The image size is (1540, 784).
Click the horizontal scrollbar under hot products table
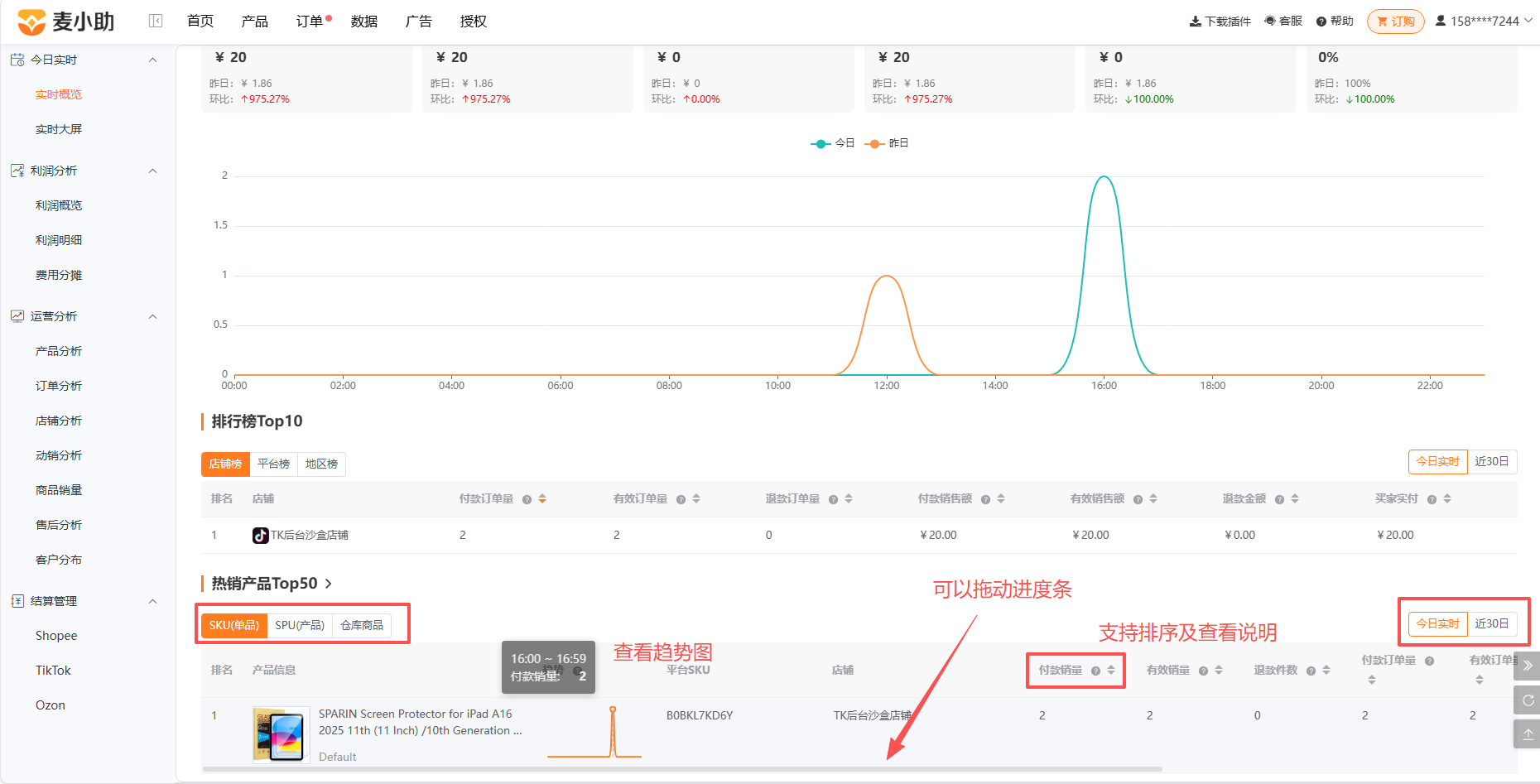point(682,769)
